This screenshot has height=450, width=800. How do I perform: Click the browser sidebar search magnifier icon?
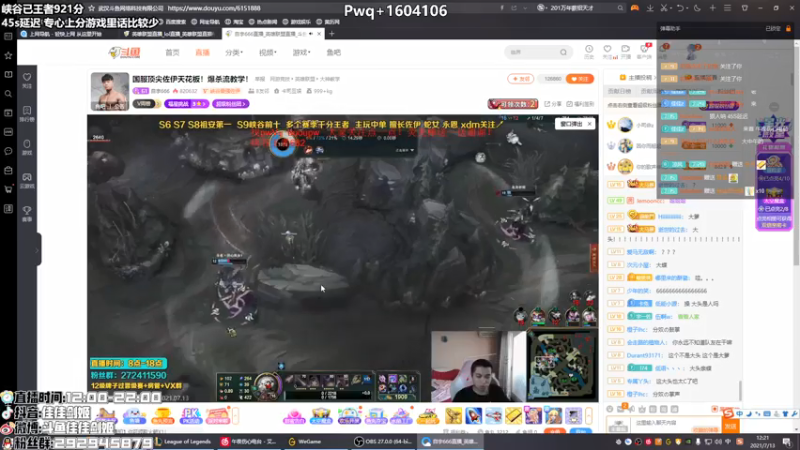8,94
